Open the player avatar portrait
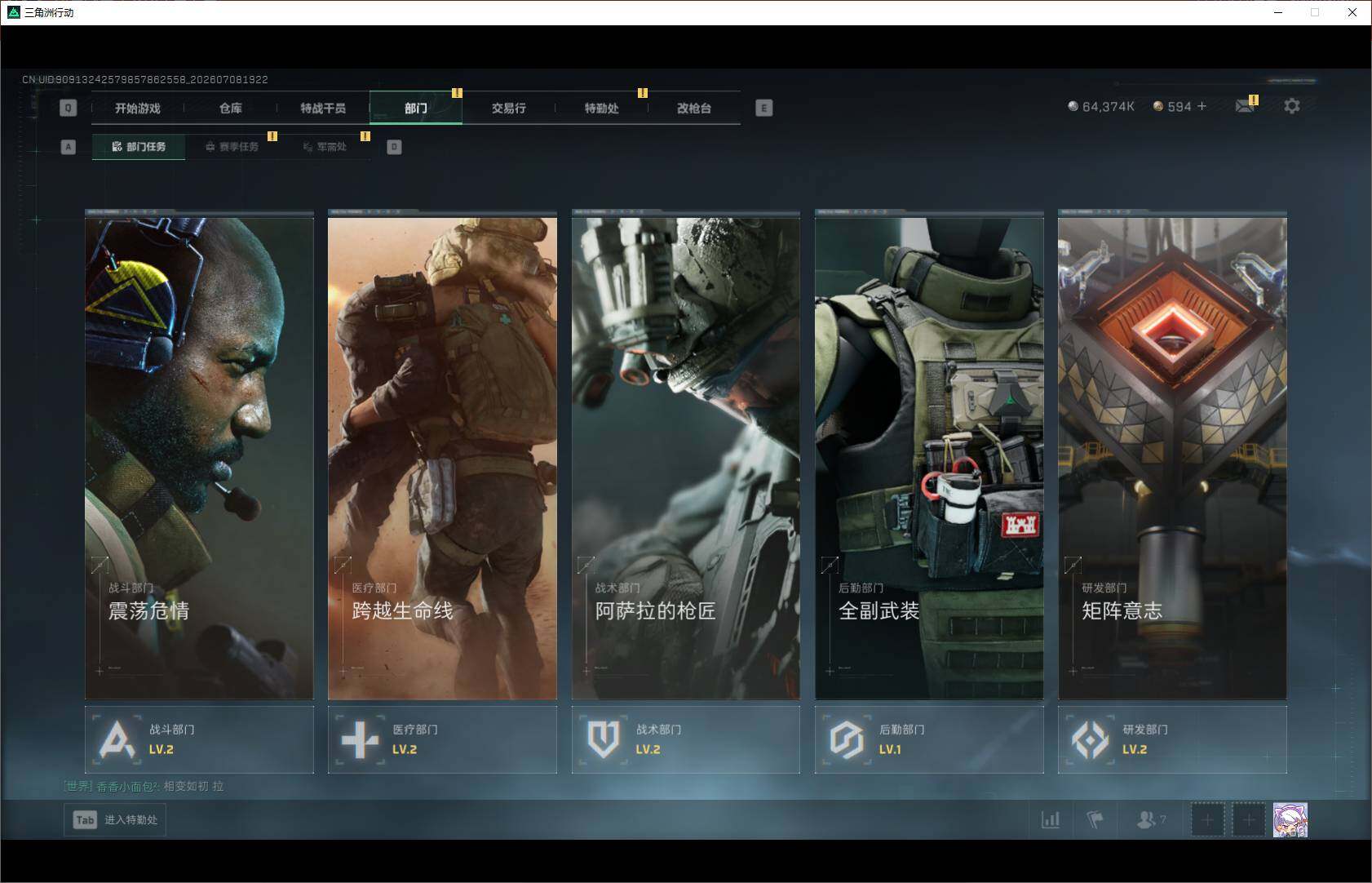 [x=1290, y=819]
